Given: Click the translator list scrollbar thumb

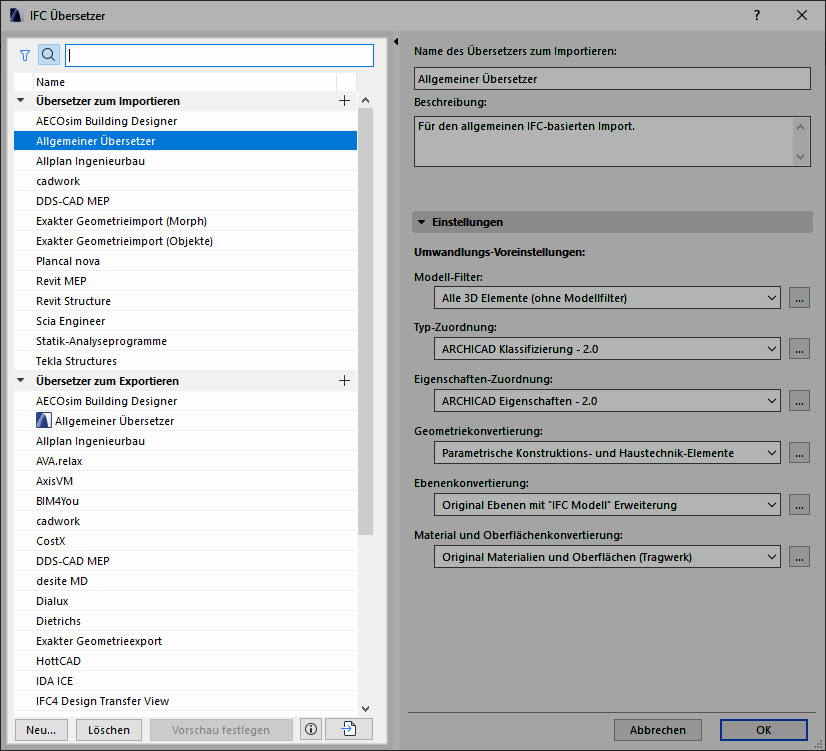Looking at the screenshot, I should [x=366, y=321].
